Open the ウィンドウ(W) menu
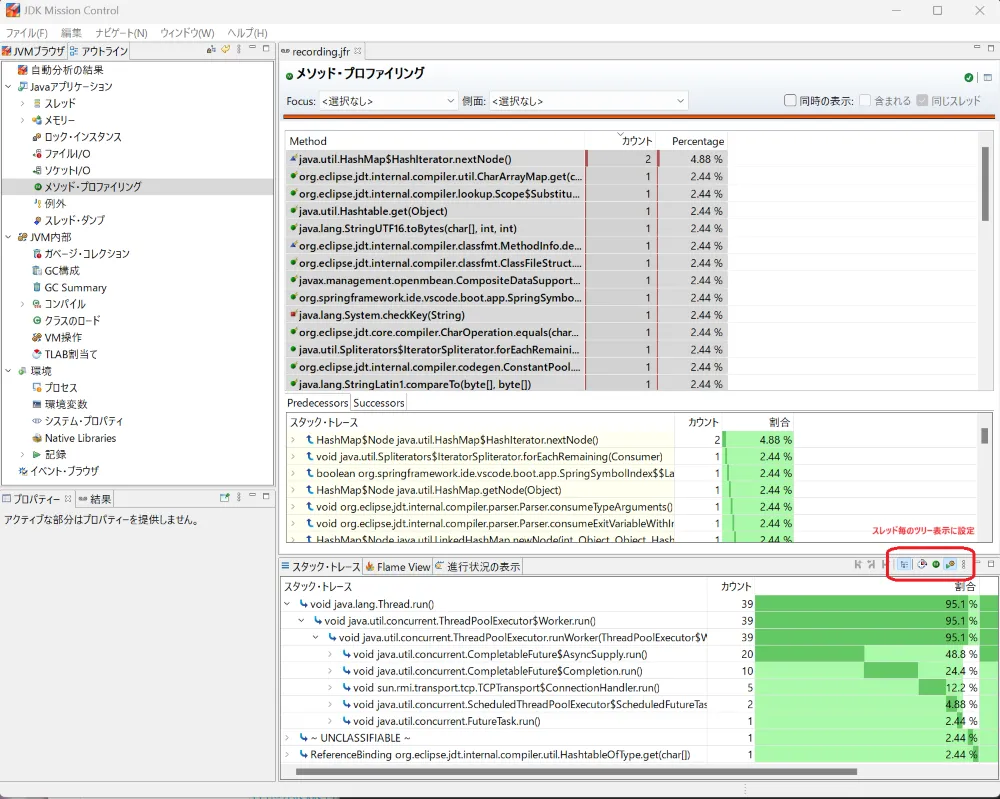The image size is (1000, 799). 187,33
